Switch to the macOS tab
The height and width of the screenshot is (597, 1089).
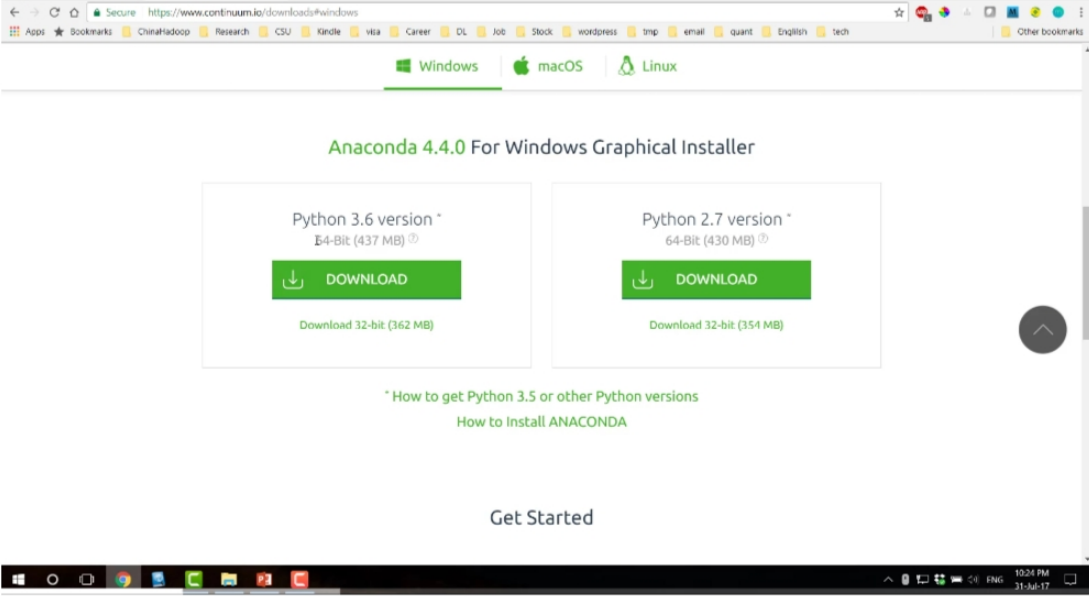pyautogui.click(x=548, y=66)
